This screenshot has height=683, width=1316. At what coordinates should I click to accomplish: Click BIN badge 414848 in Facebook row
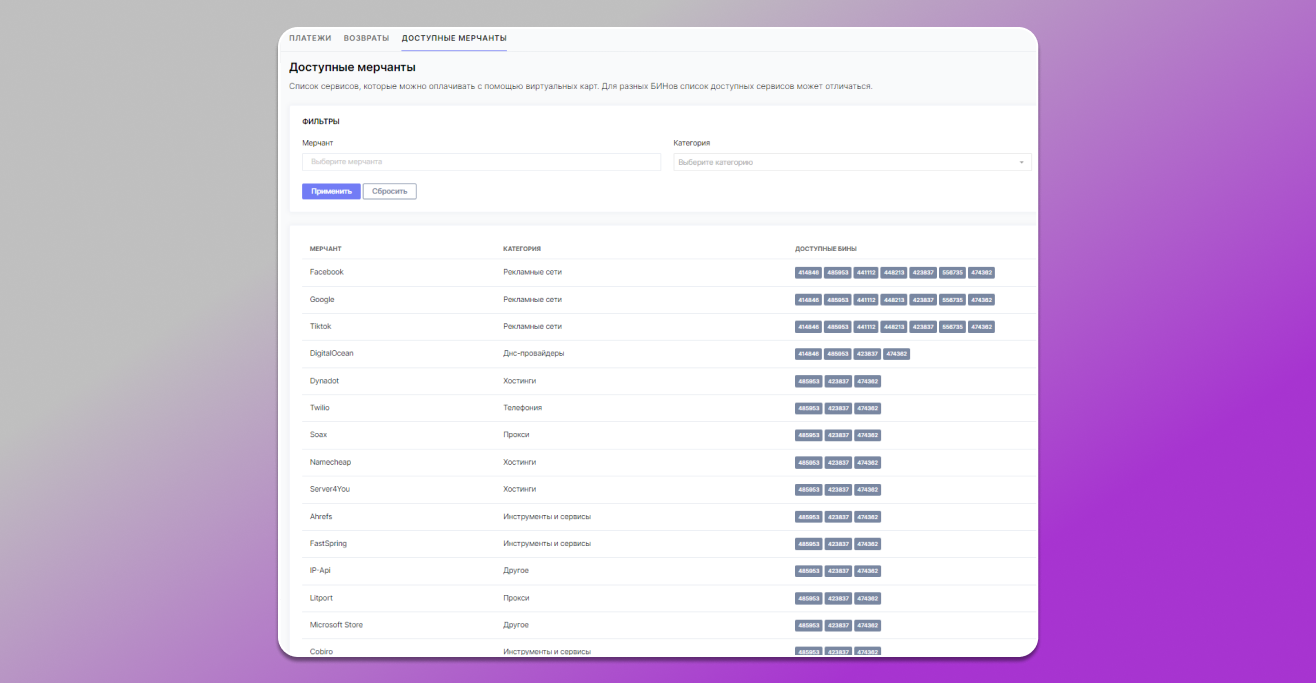pyautogui.click(x=808, y=273)
